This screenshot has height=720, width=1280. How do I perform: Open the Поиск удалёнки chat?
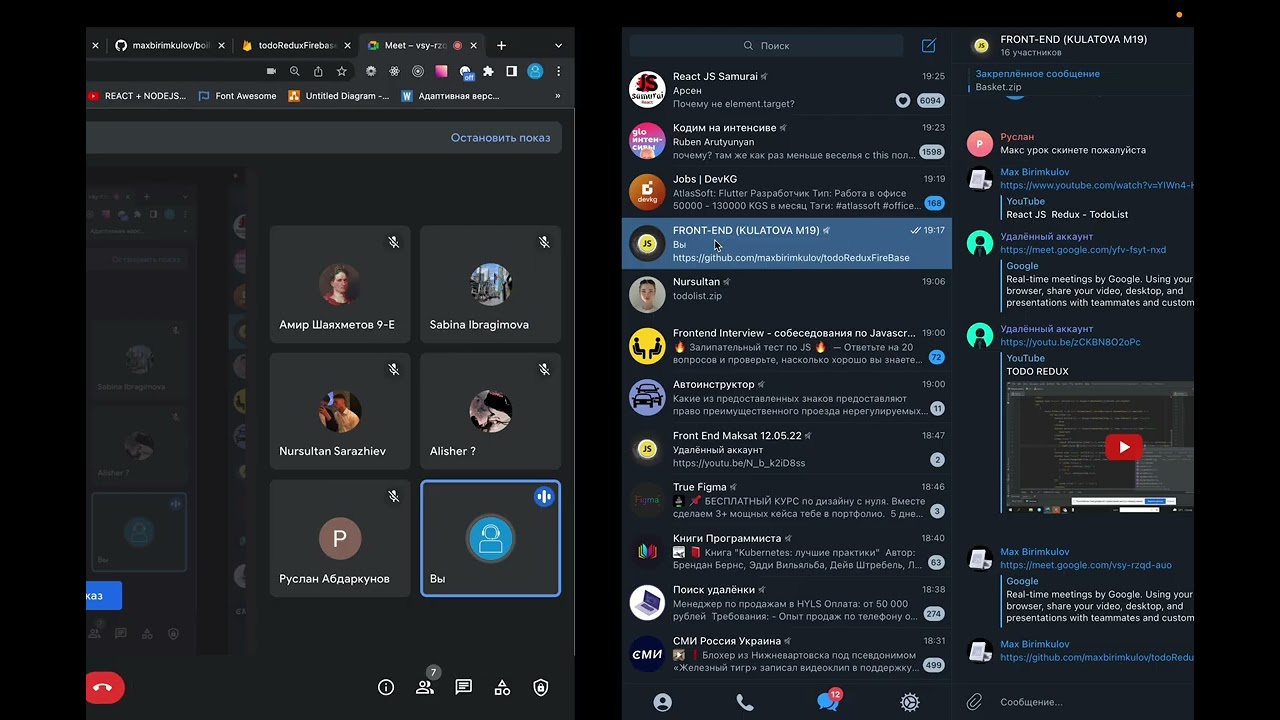787,603
